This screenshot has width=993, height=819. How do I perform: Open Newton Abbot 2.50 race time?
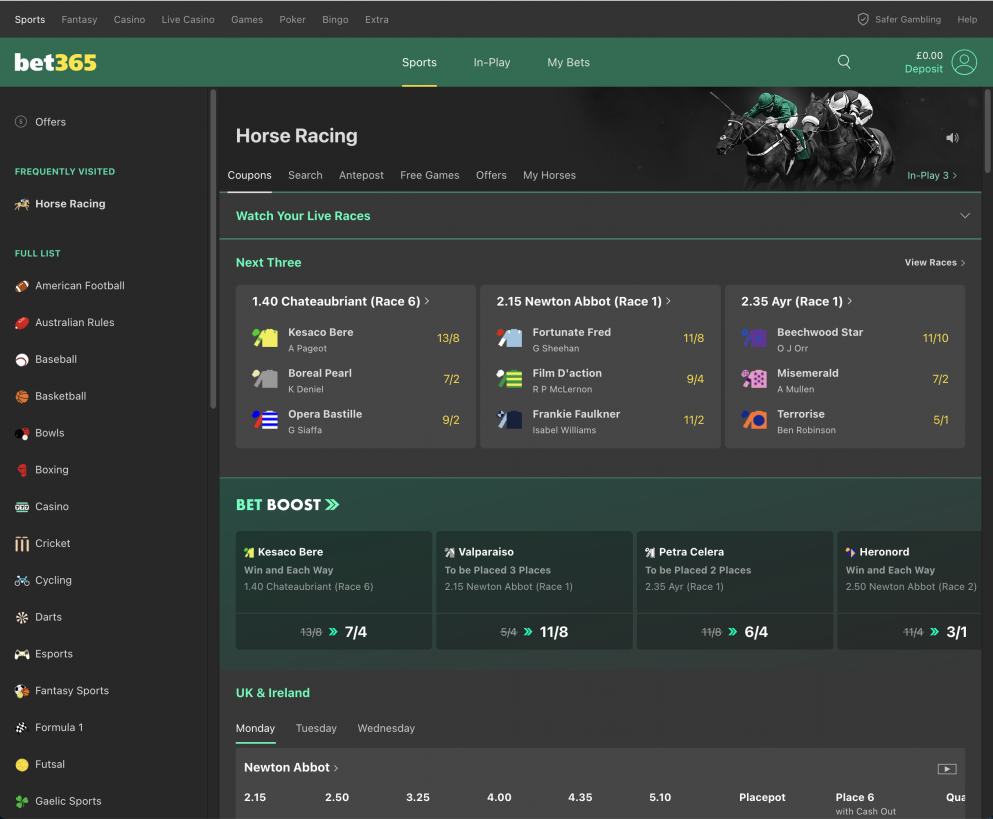[x=336, y=797]
